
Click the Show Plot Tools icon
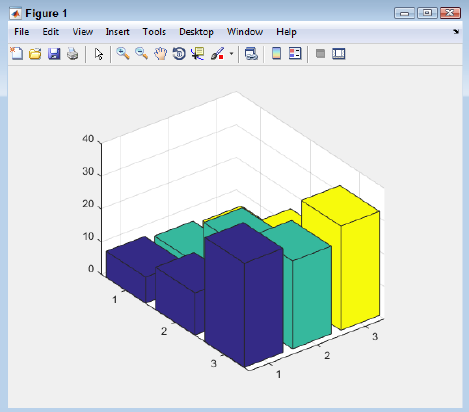pyautogui.click(x=339, y=53)
